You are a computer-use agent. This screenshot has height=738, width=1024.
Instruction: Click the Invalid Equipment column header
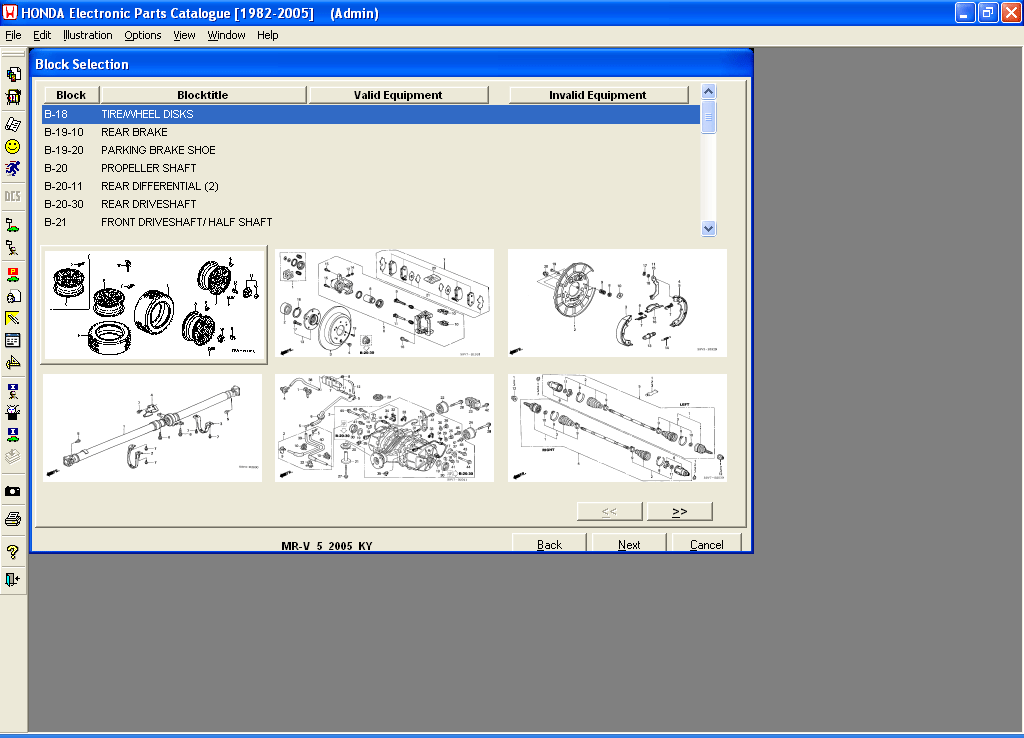point(598,95)
